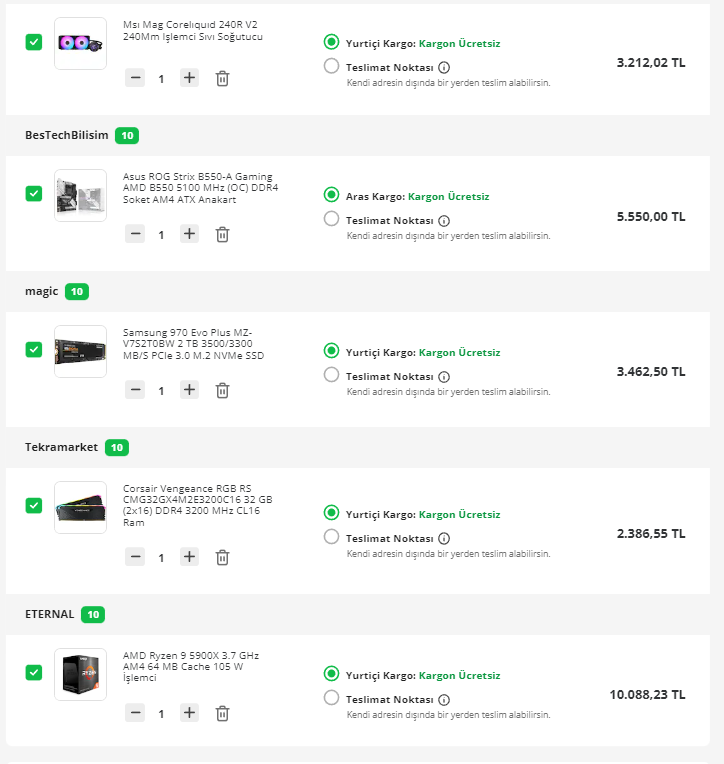Toggle checkbox for AMD Ryzen 9 5900X
This screenshot has height=764, width=724.
34,672
